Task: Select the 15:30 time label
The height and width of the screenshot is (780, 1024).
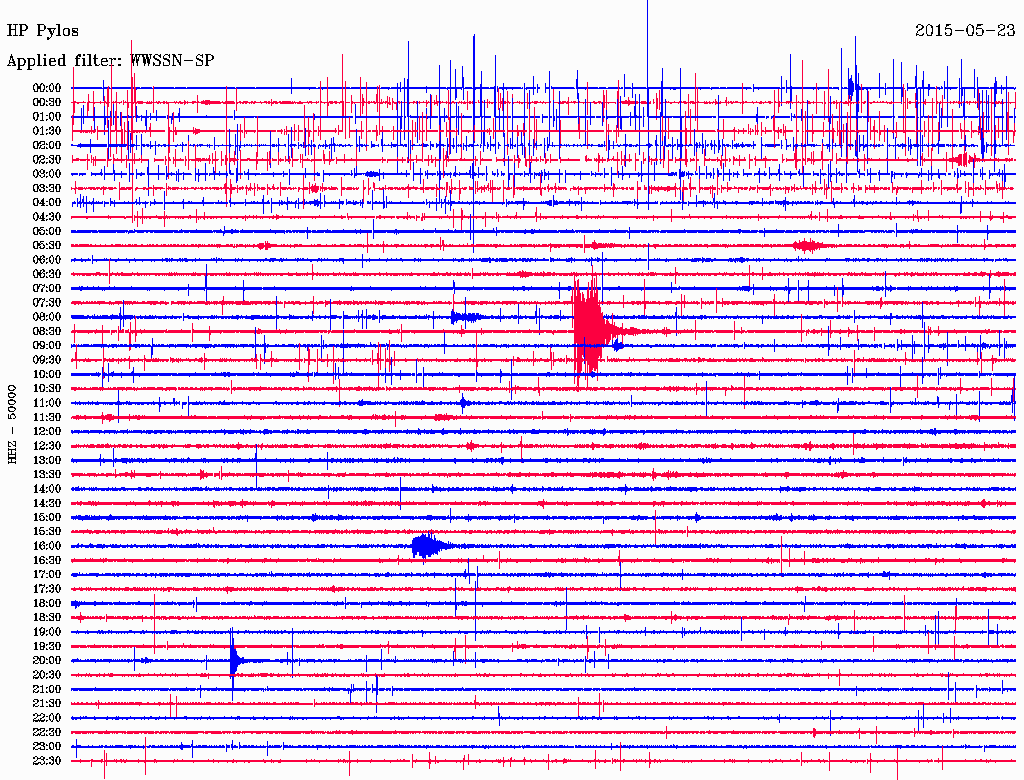Action: pyautogui.click(x=47, y=532)
